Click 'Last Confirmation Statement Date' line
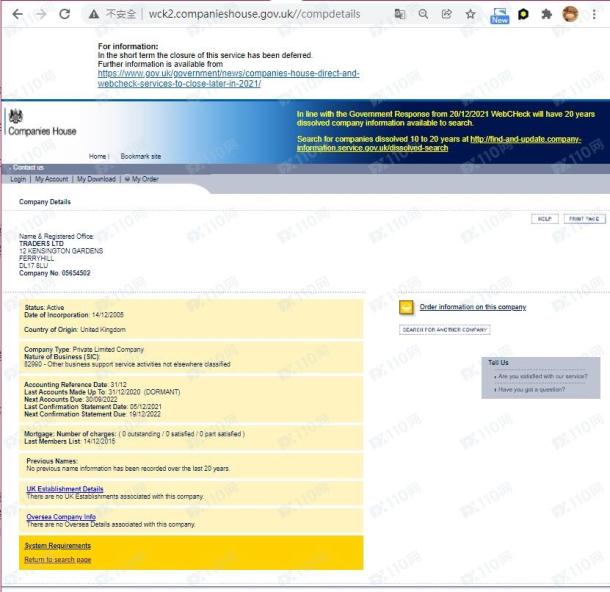 coord(93,406)
